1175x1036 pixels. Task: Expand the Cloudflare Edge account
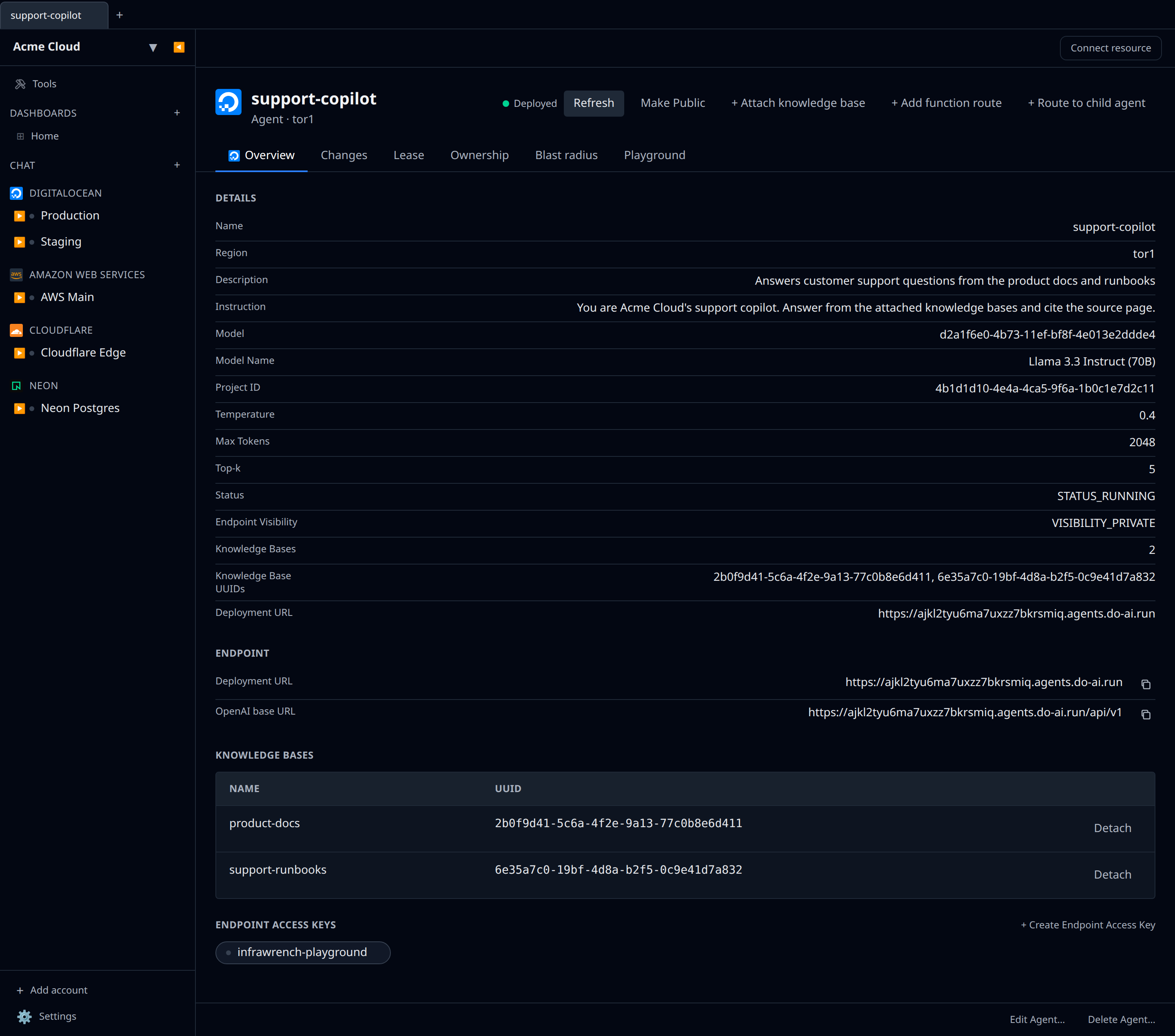coord(20,353)
